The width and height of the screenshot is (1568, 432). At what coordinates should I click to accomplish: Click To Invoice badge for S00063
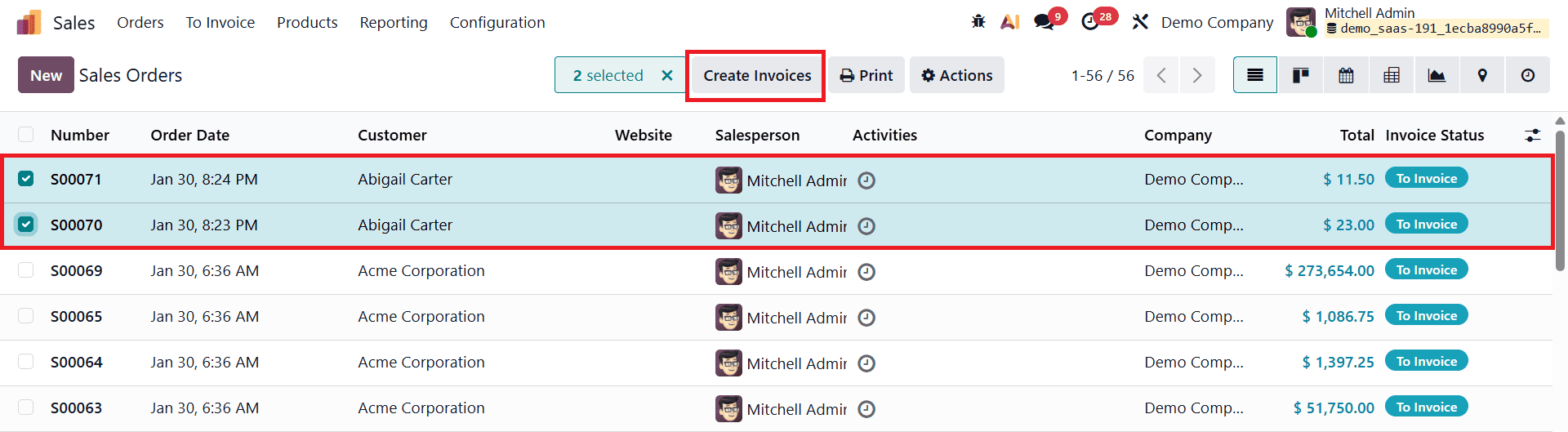click(1426, 407)
